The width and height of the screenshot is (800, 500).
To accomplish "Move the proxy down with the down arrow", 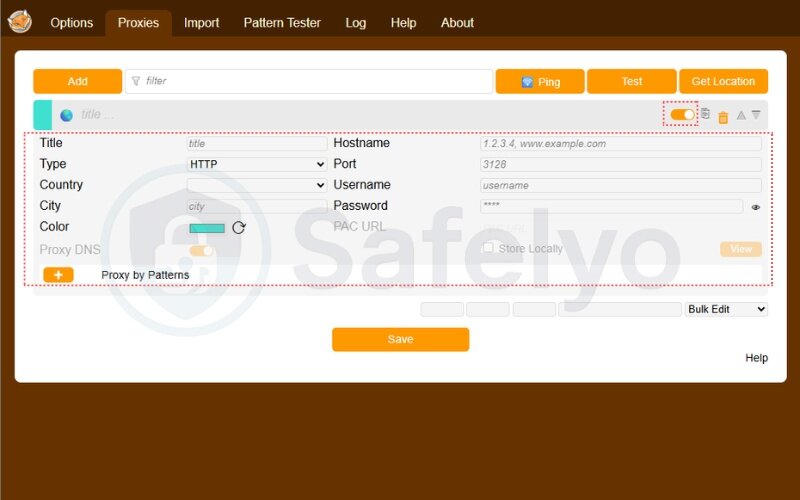I will pyautogui.click(x=756, y=115).
